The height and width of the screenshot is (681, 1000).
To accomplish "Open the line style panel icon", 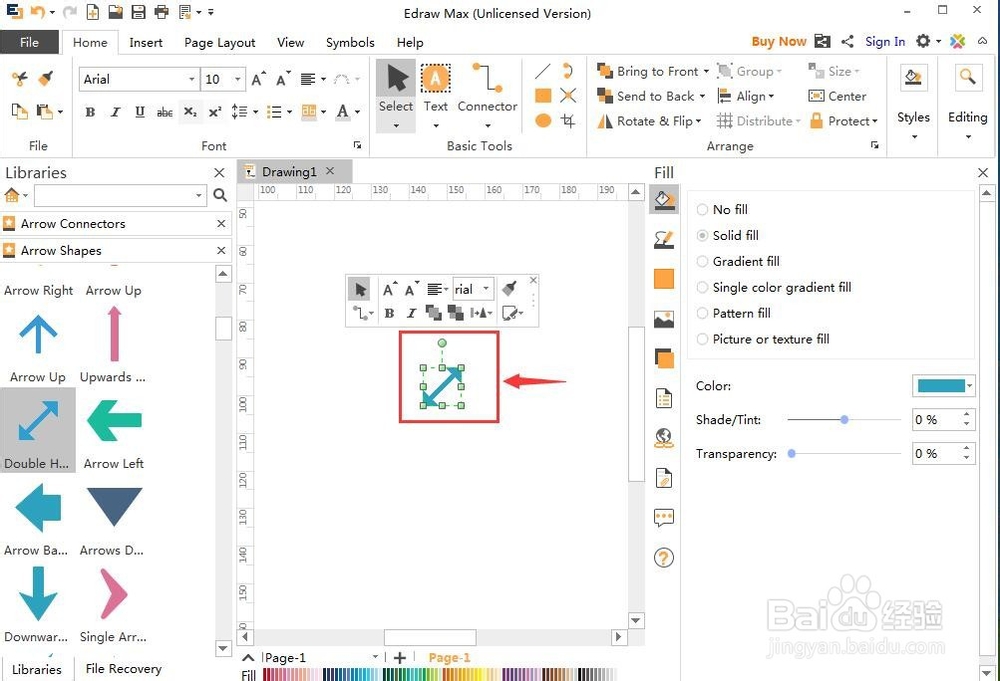I will point(664,240).
